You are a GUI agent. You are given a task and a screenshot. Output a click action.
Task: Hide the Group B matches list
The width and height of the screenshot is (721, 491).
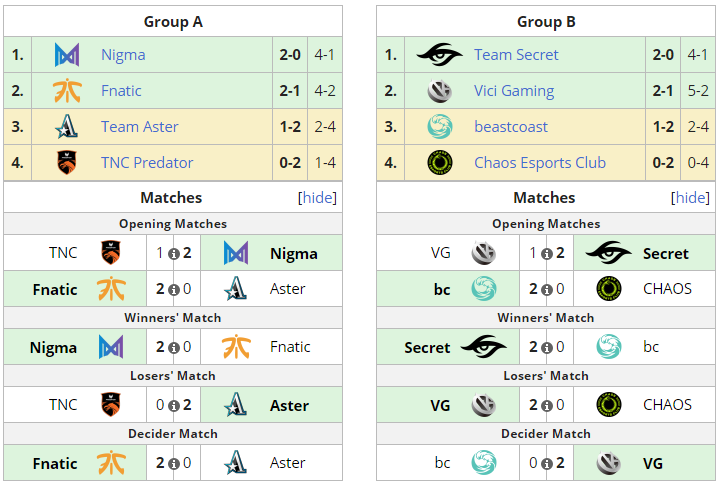pos(691,198)
